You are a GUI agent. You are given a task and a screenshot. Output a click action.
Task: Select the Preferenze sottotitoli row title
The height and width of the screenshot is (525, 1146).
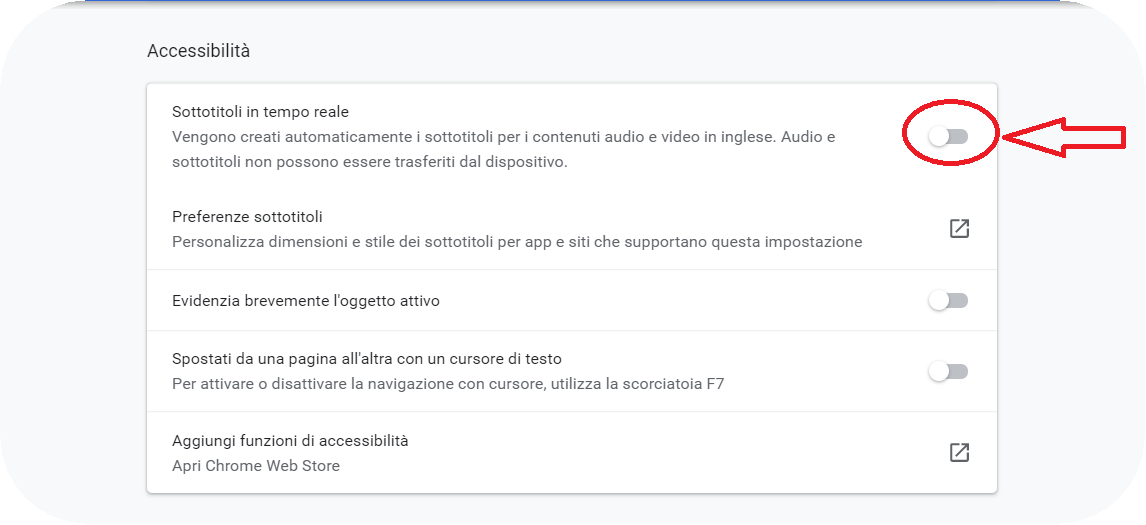(247, 217)
